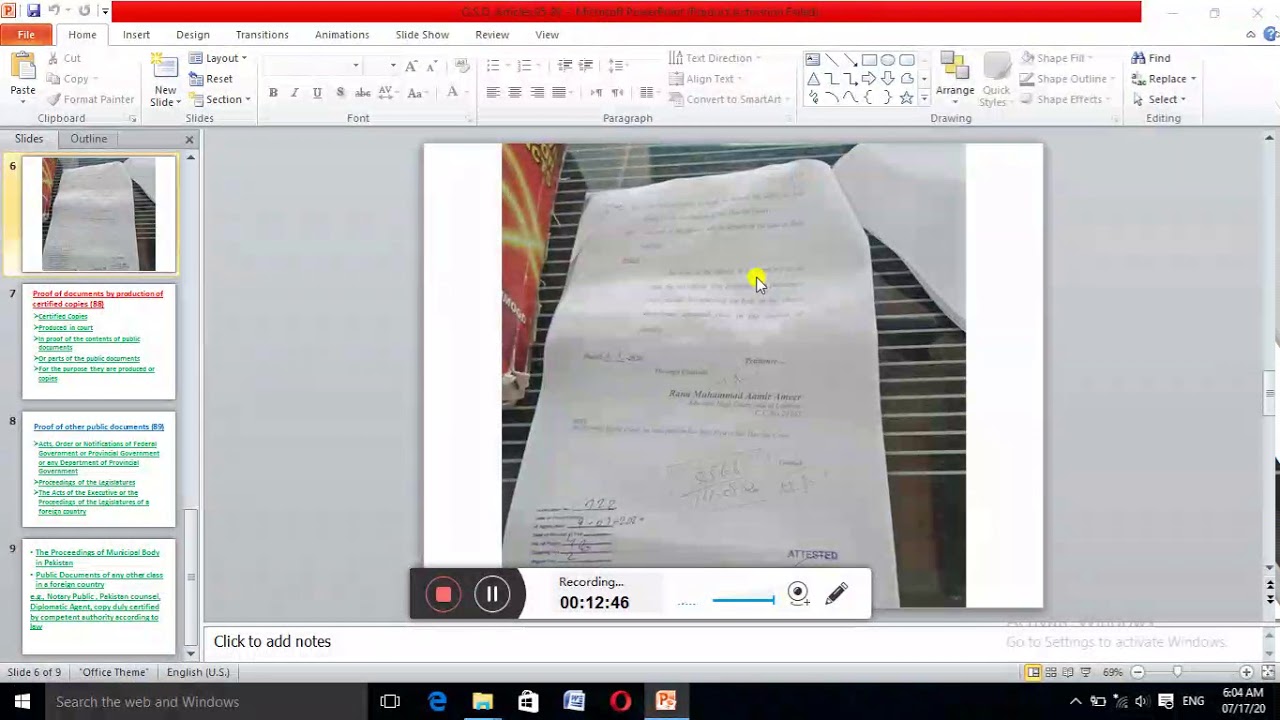
Task: Open the Layout dropdown
Action: (218, 58)
